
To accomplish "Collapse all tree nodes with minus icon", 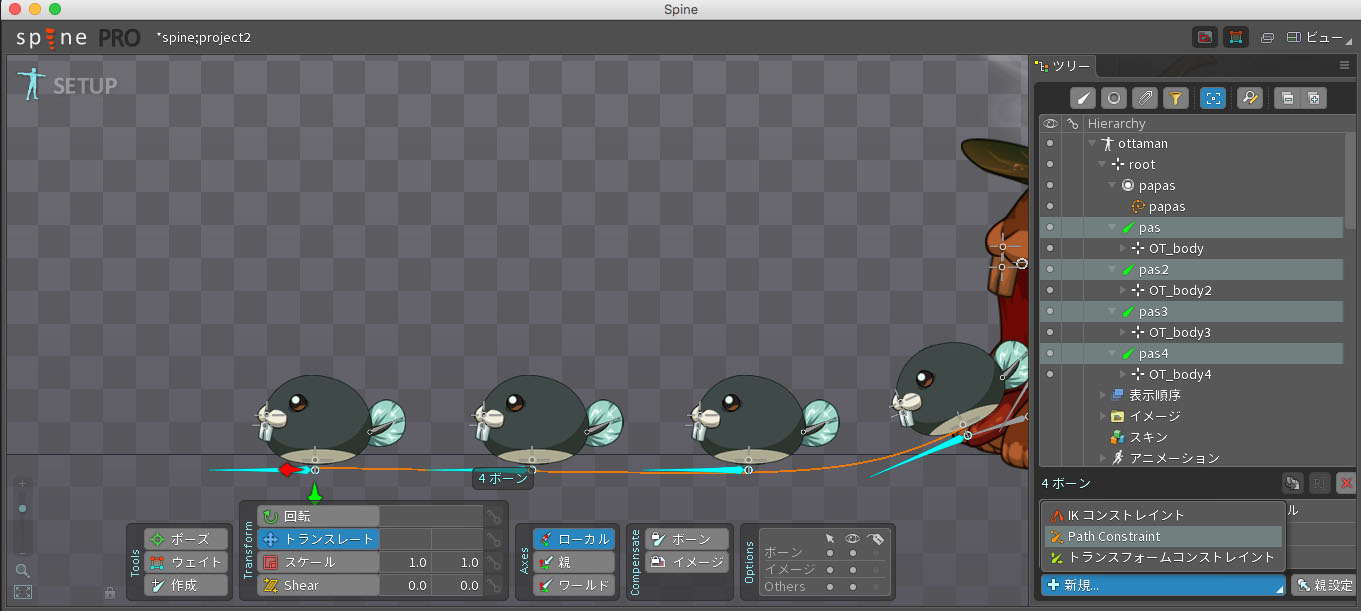I will [1288, 98].
